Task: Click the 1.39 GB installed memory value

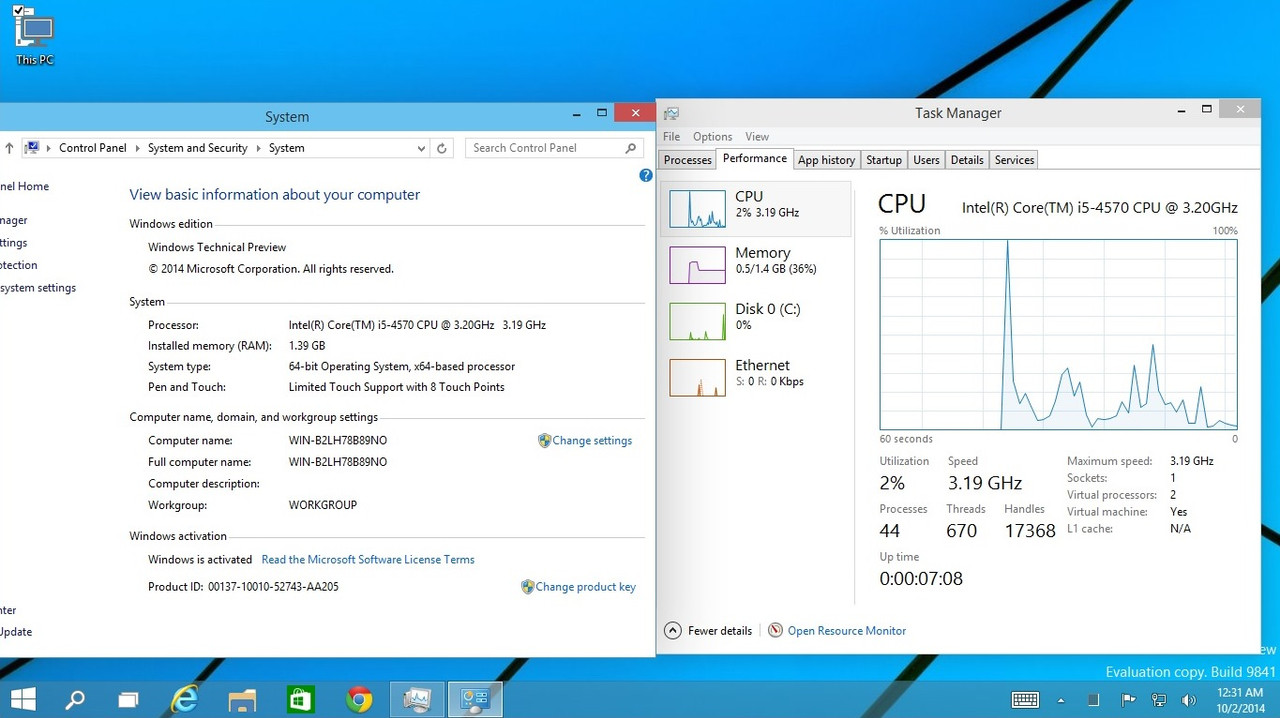Action: click(307, 346)
